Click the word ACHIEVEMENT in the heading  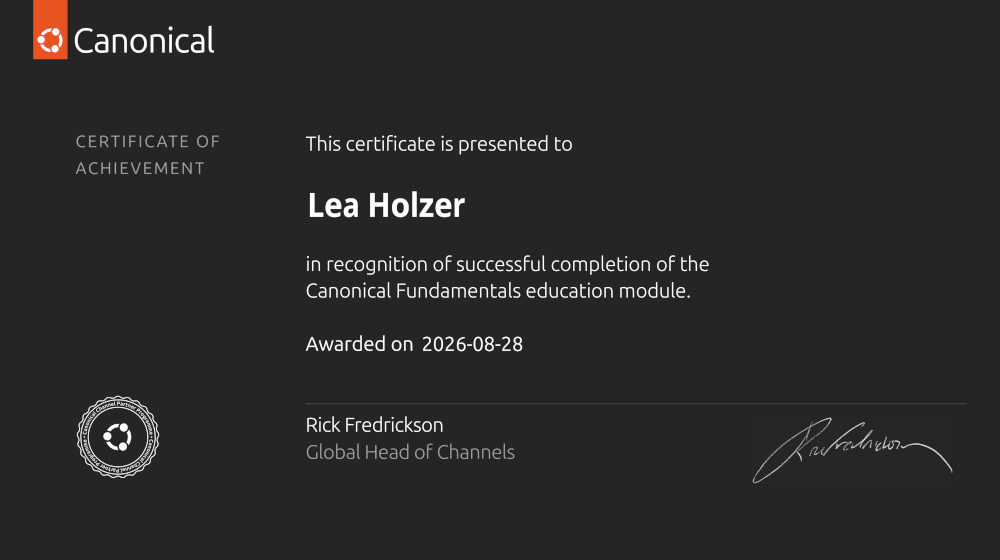click(x=140, y=168)
